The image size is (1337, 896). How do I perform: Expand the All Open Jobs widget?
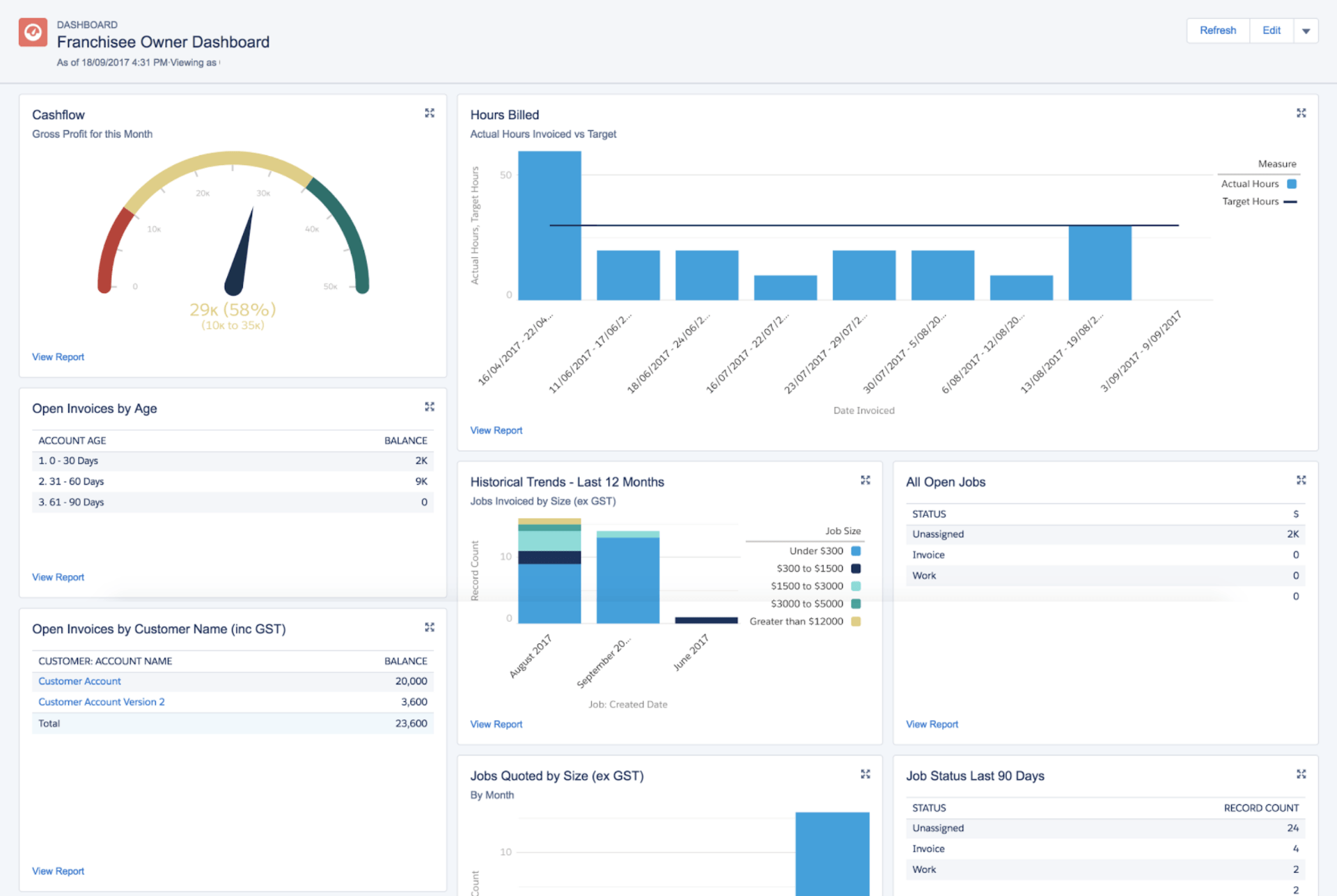1301,480
